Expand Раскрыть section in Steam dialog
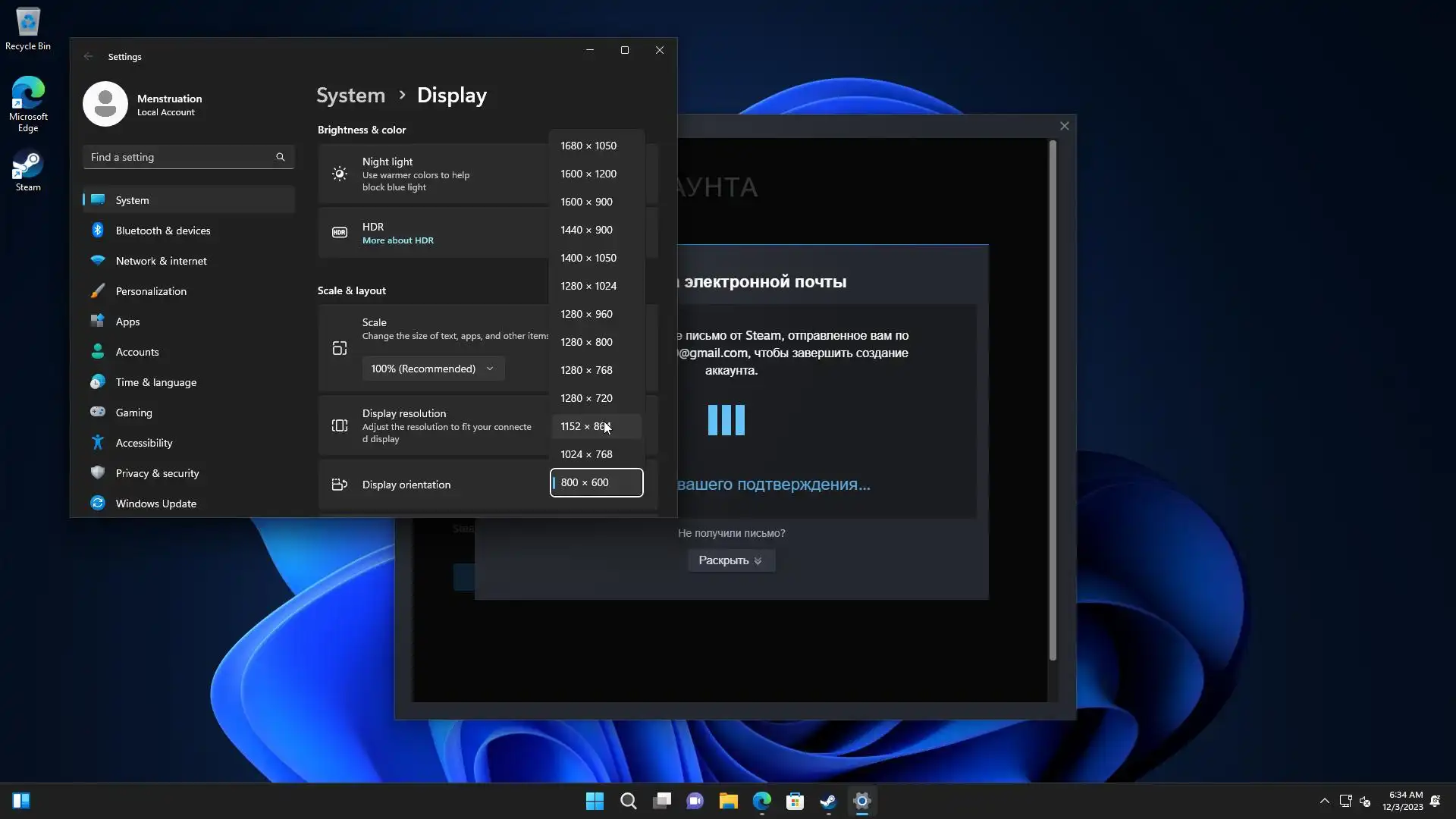Screen dimensions: 1456x819 pos(730,560)
